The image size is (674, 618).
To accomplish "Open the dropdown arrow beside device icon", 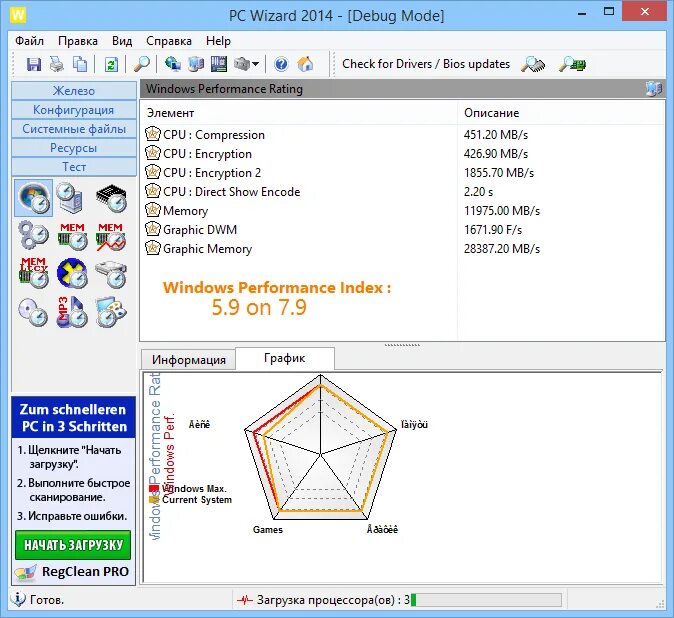I will 255,64.
